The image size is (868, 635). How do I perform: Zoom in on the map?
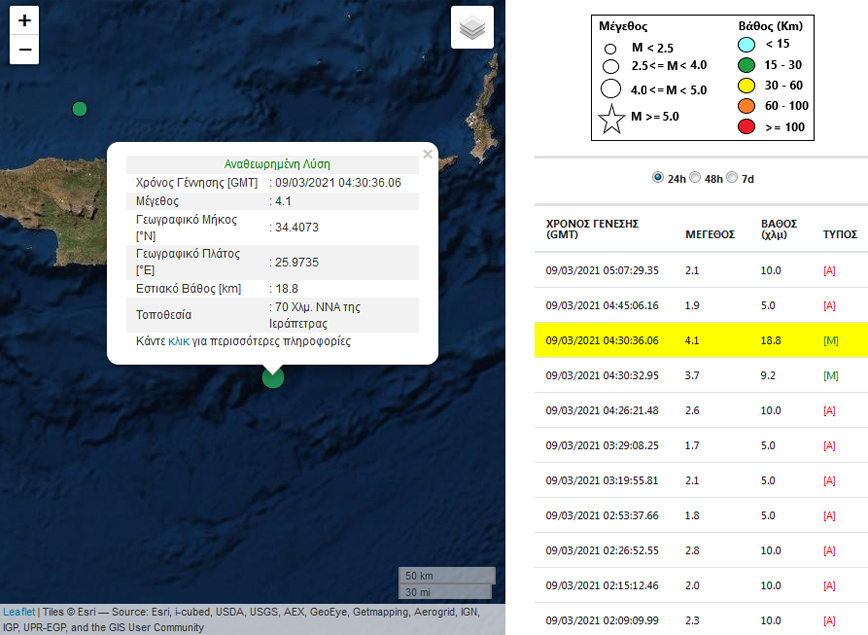pos(24,20)
